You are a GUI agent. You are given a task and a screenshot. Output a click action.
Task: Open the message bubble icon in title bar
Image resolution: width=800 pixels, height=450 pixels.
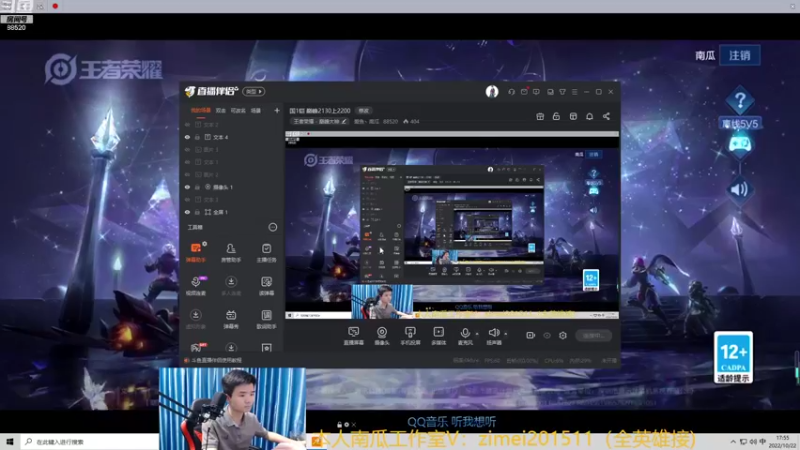(536, 92)
